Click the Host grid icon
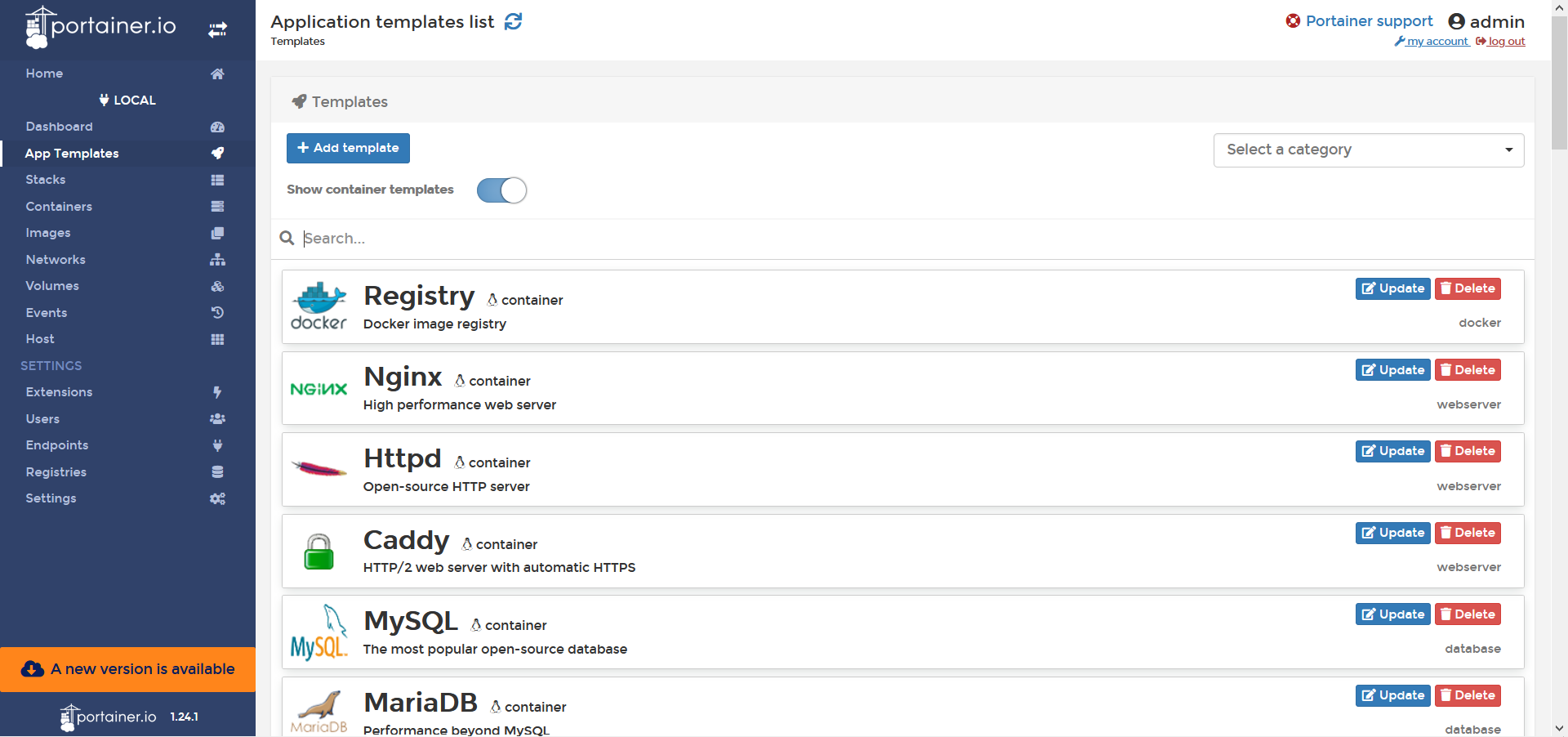 tap(217, 339)
